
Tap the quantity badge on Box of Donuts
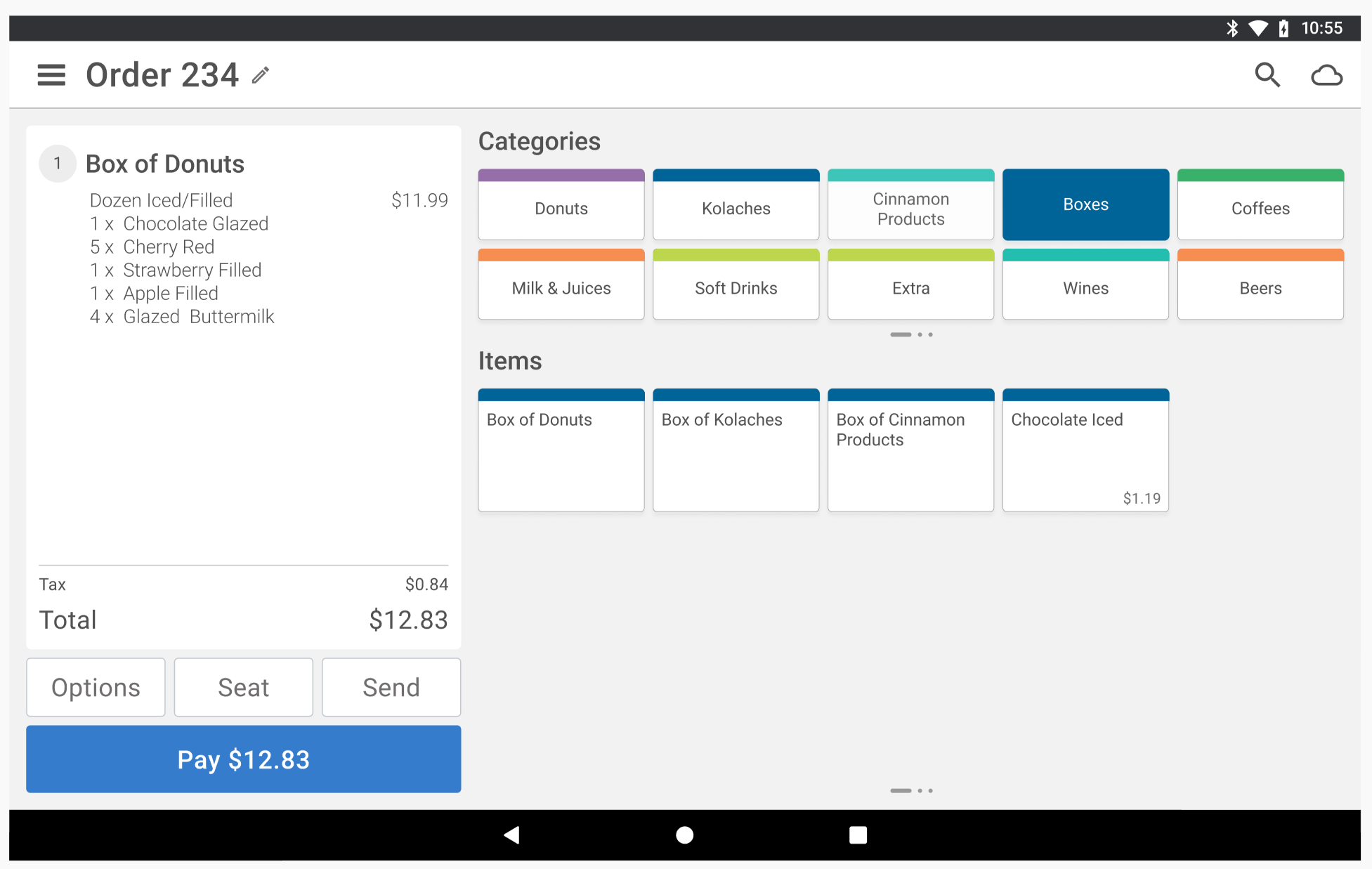[x=58, y=163]
